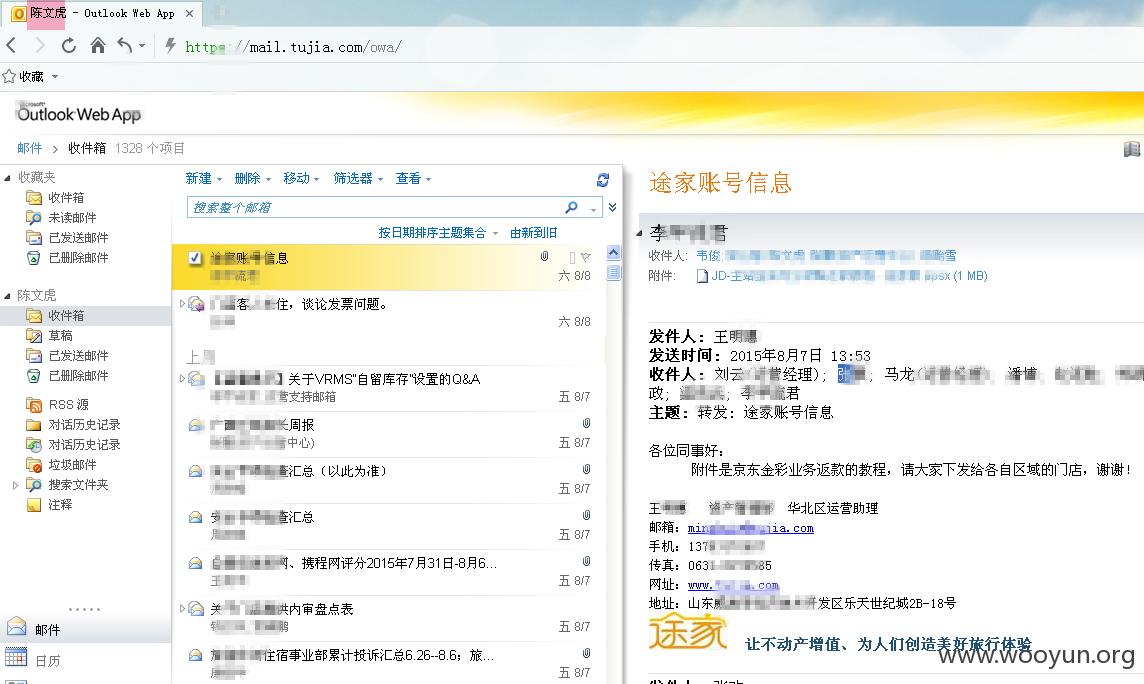Viewport: 1144px width, 684px height.
Task: Go back with the browser back arrow
Action: (x=12, y=46)
